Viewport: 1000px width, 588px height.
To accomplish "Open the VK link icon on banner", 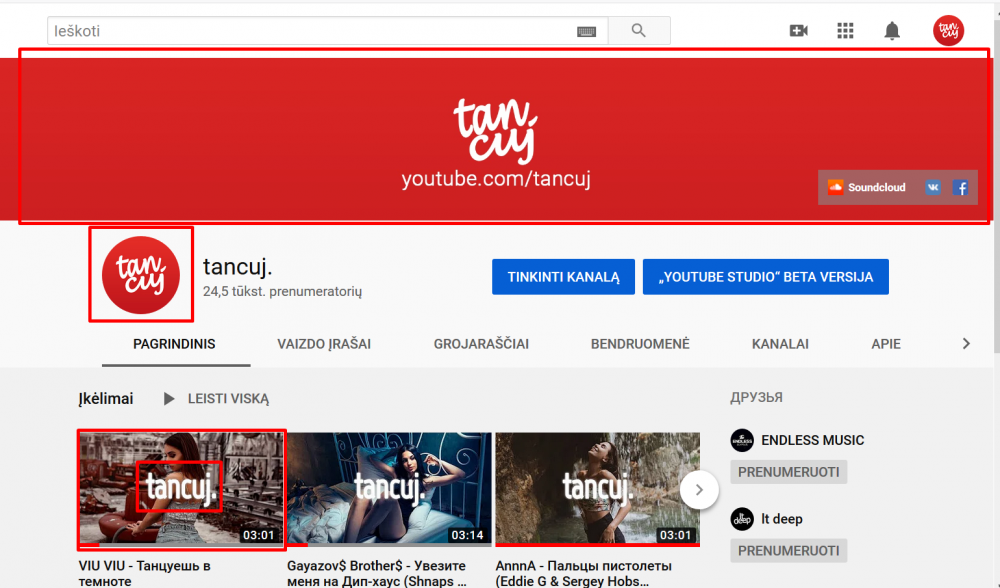I will tap(933, 187).
